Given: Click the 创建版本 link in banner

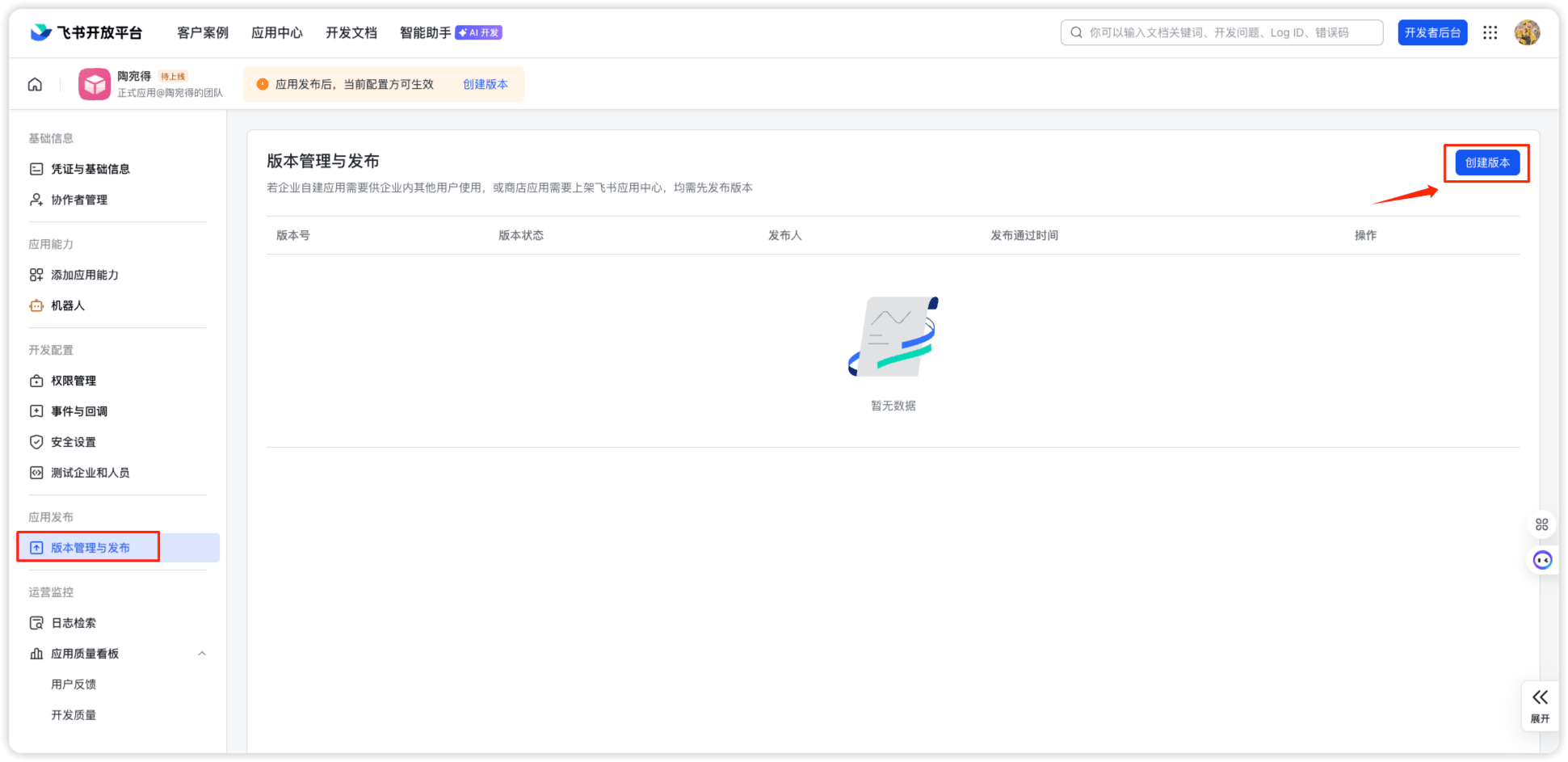Looking at the screenshot, I should (x=486, y=84).
